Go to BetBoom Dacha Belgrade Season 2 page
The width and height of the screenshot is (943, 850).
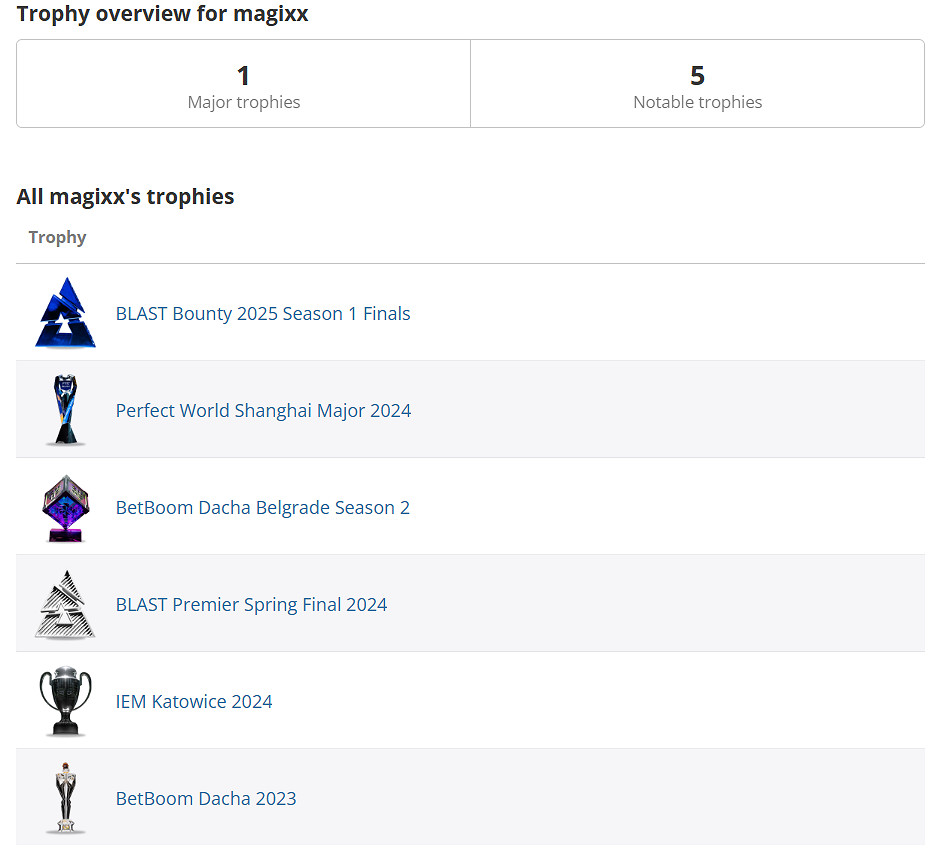pyautogui.click(x=262, y=508)
